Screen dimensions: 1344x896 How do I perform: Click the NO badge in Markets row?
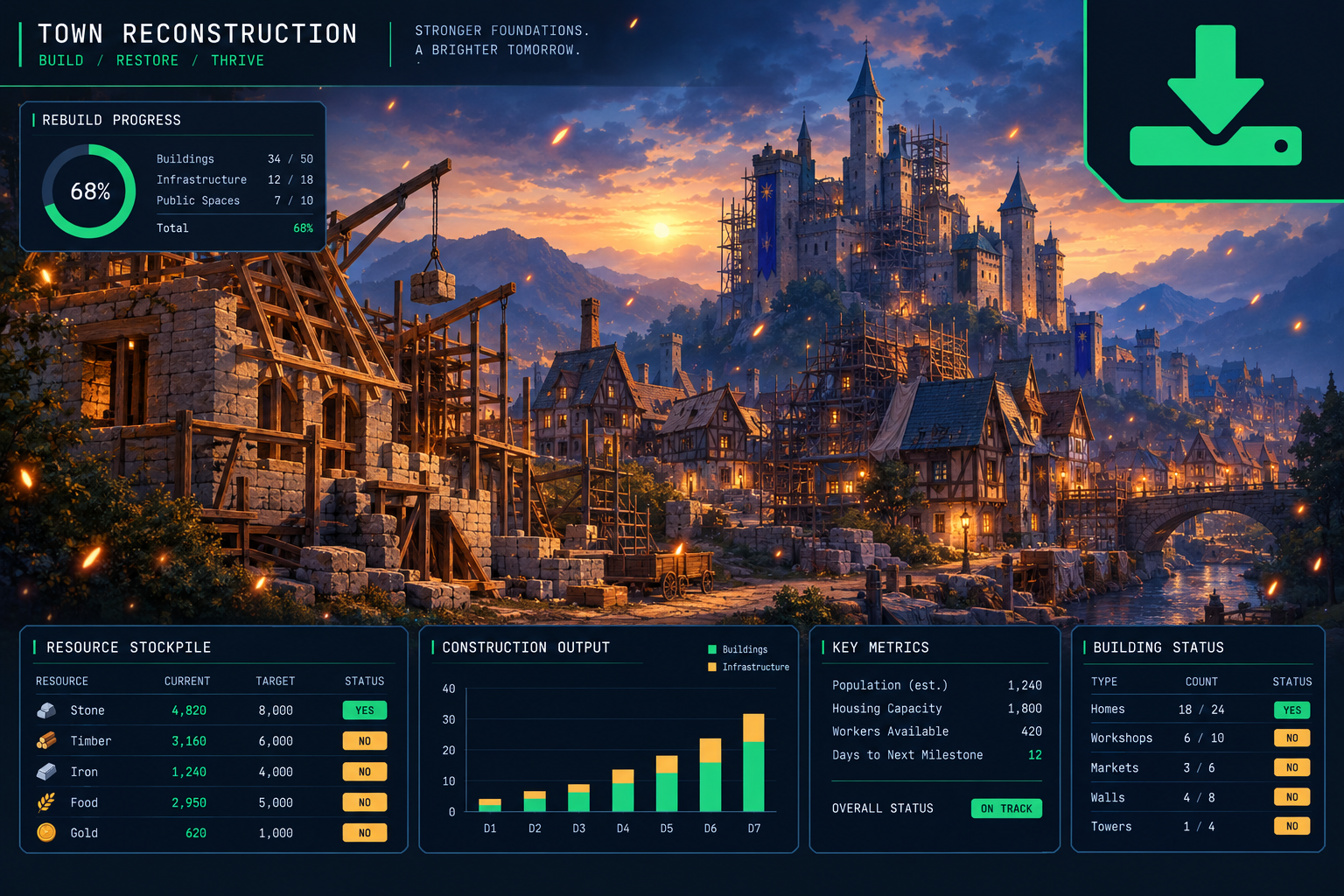pos(1292,767)
